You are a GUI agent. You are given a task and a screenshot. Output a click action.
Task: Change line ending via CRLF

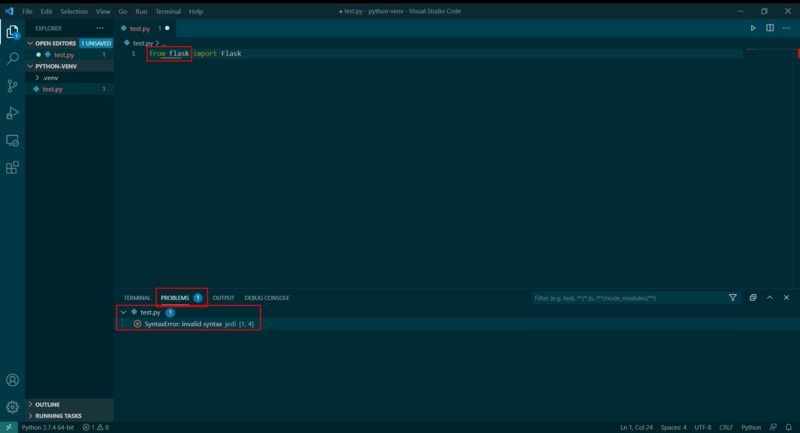coord(726,427)
